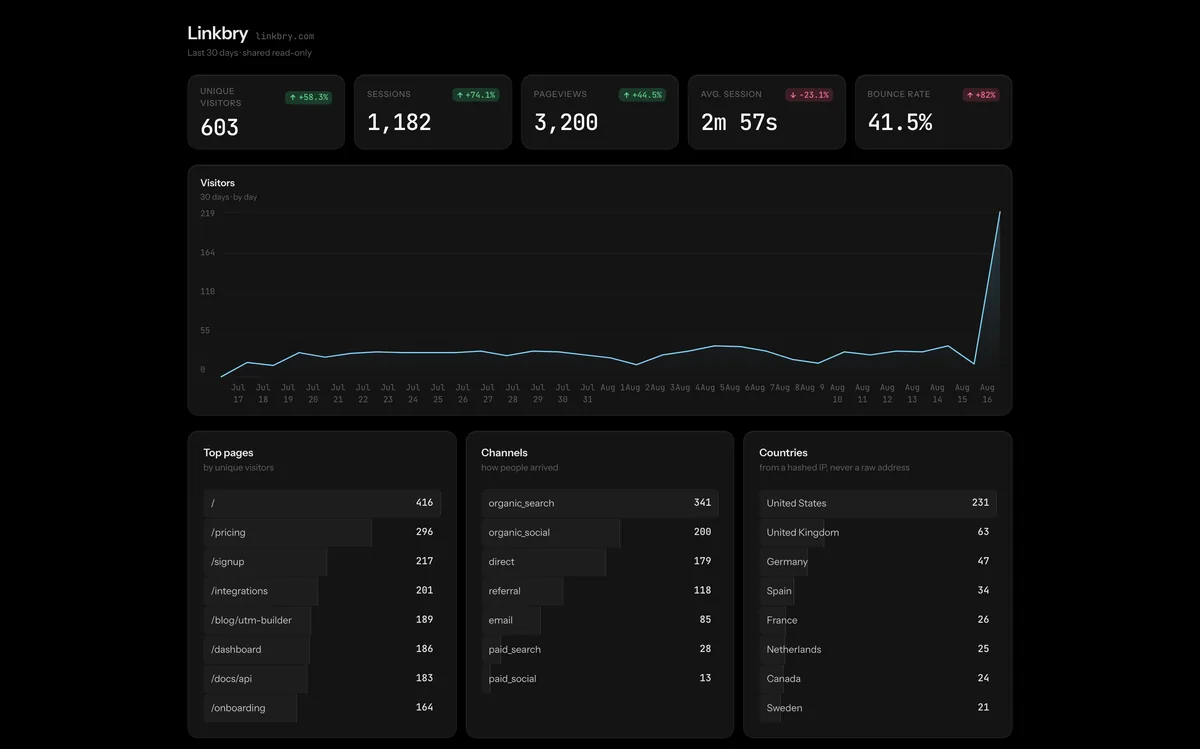Viewport: 1200px width, 749px height.
Task: Select the referral channel row
Action: tap(600, 591)
